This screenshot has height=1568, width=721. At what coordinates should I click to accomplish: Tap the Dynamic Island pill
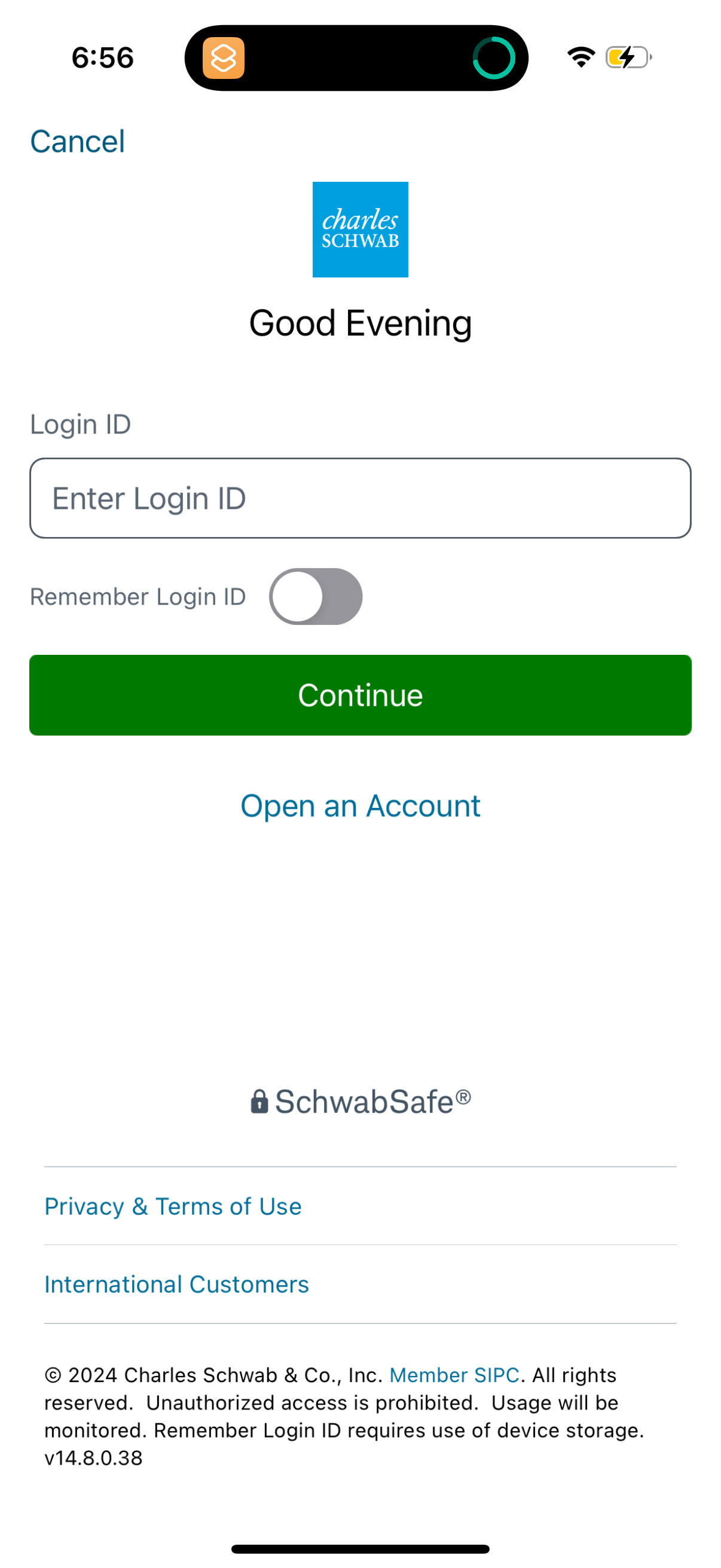pos(358,59)
